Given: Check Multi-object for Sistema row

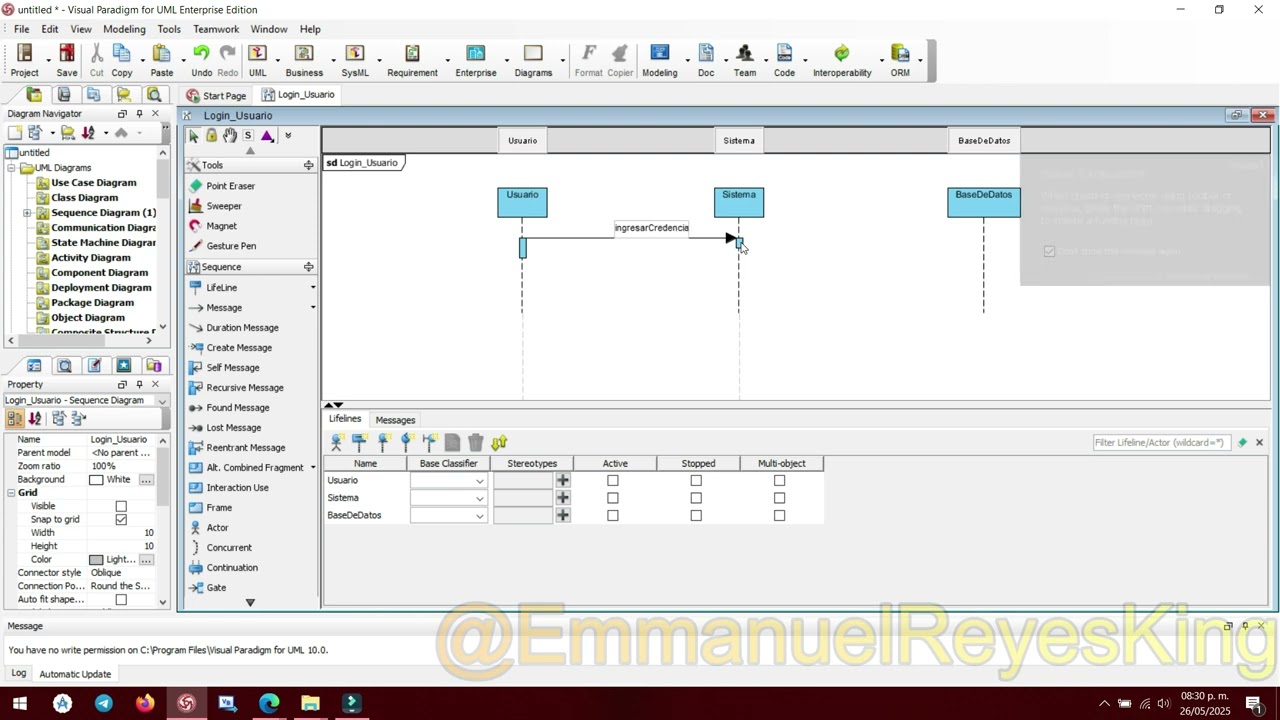Looking at the screenshot, I should click(x=780, y=498).
